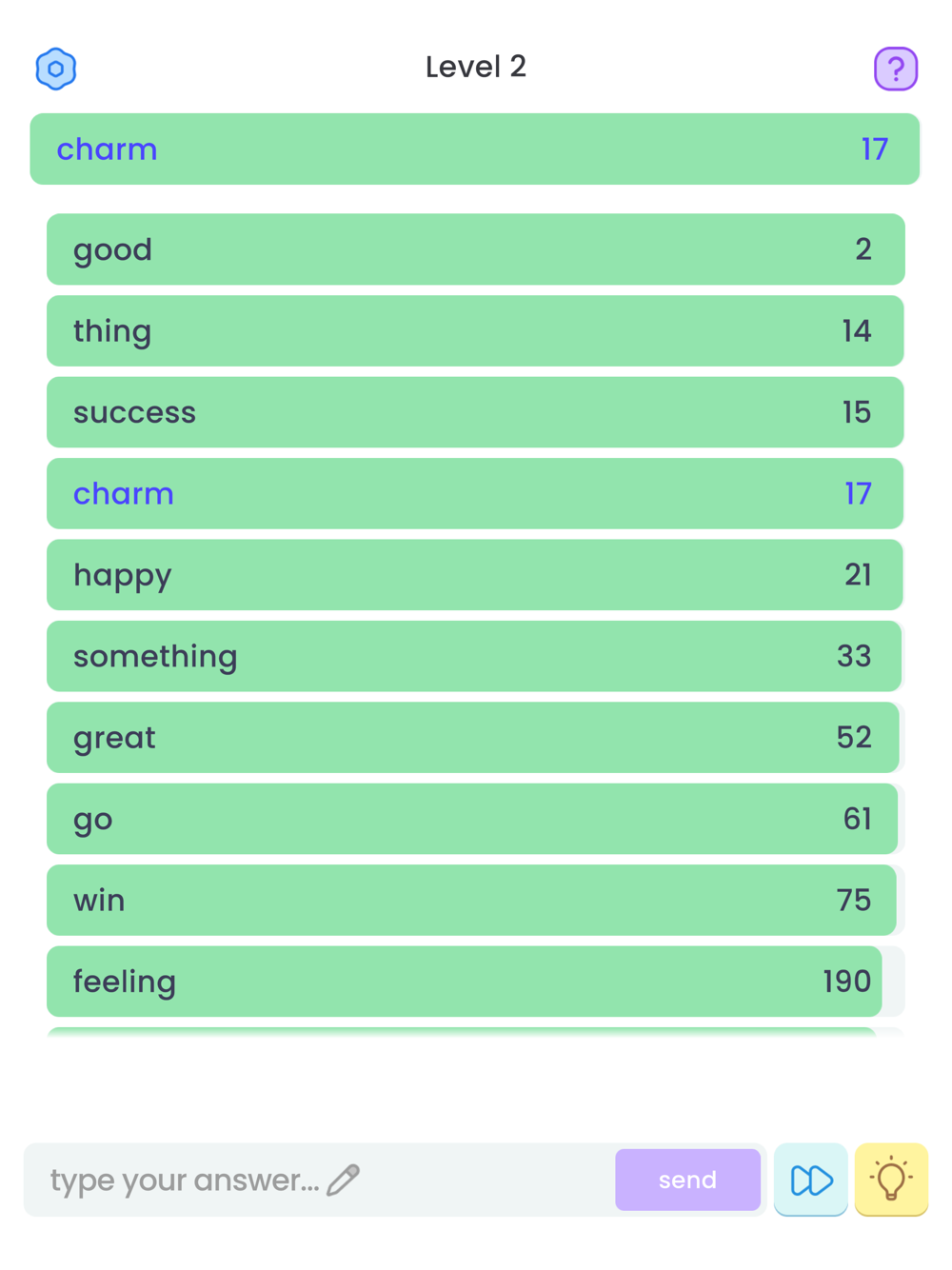
Task: Select the top highlighted 'charm' result bar
Action: pos(475,149)
